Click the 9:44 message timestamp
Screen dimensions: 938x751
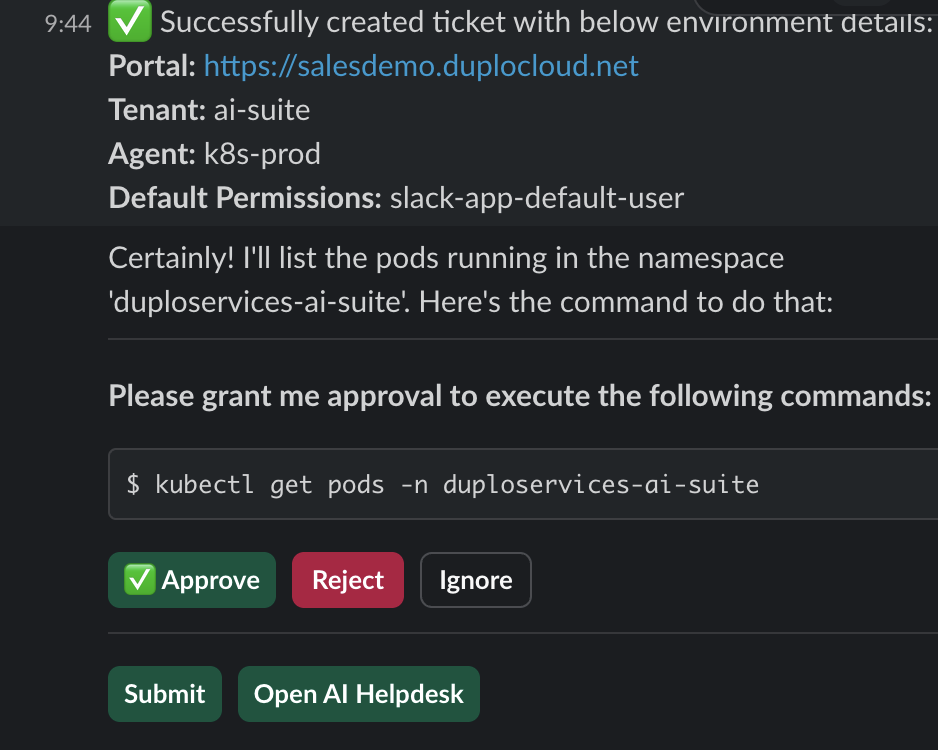(68, 25)
